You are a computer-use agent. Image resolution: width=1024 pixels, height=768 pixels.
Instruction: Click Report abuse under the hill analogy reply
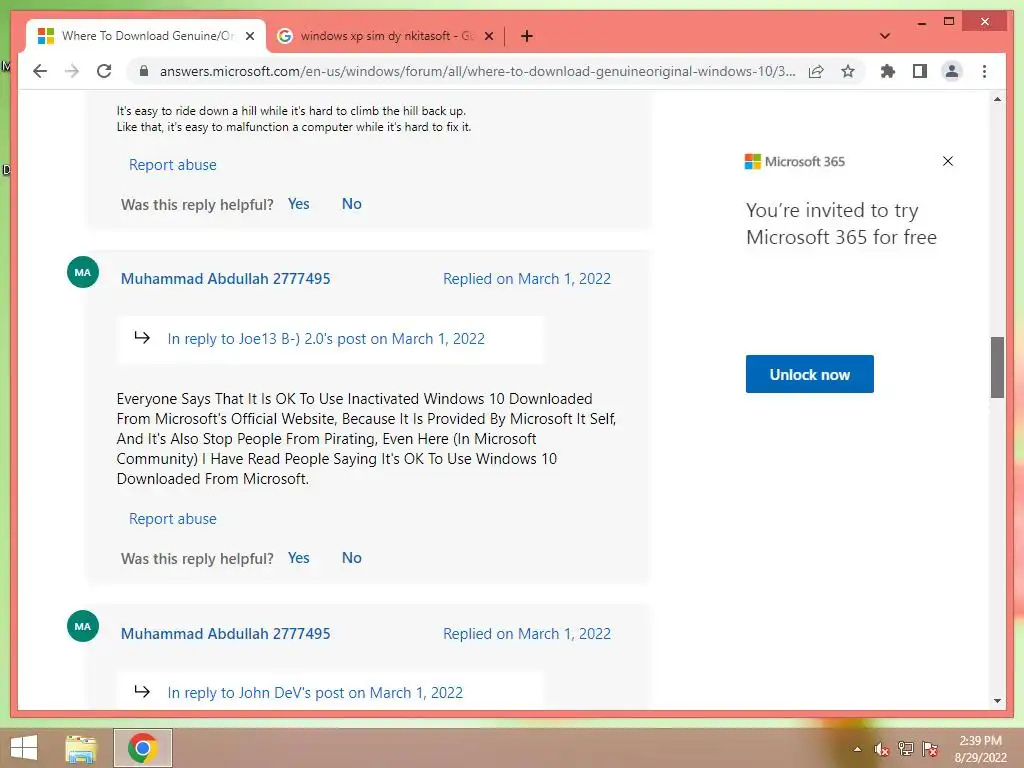coord(172,165)
